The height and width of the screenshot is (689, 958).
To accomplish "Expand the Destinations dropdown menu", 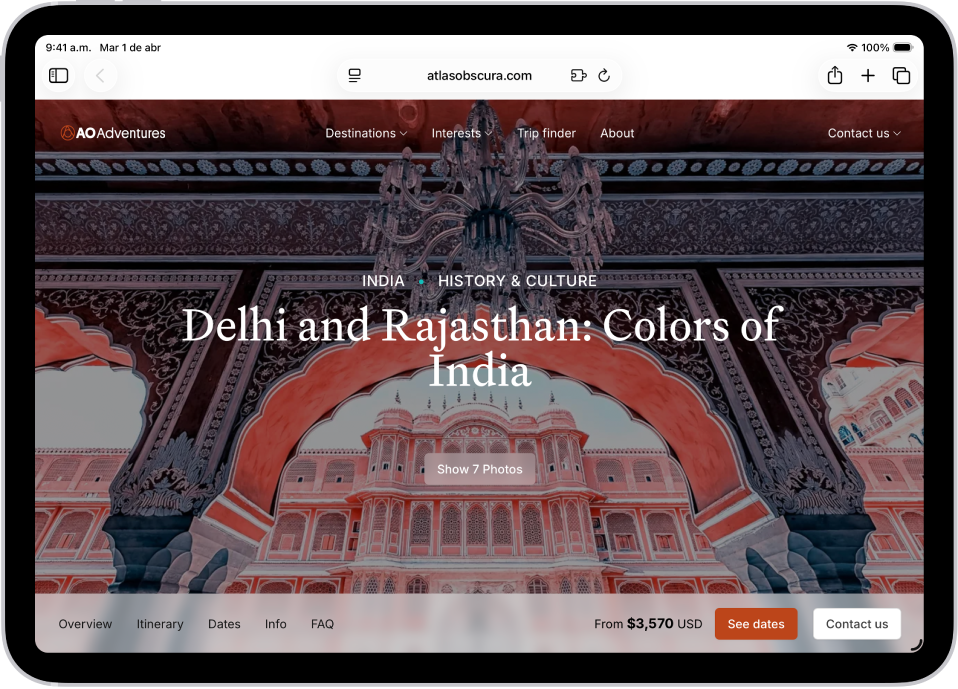I will click(x=366, y=133).
